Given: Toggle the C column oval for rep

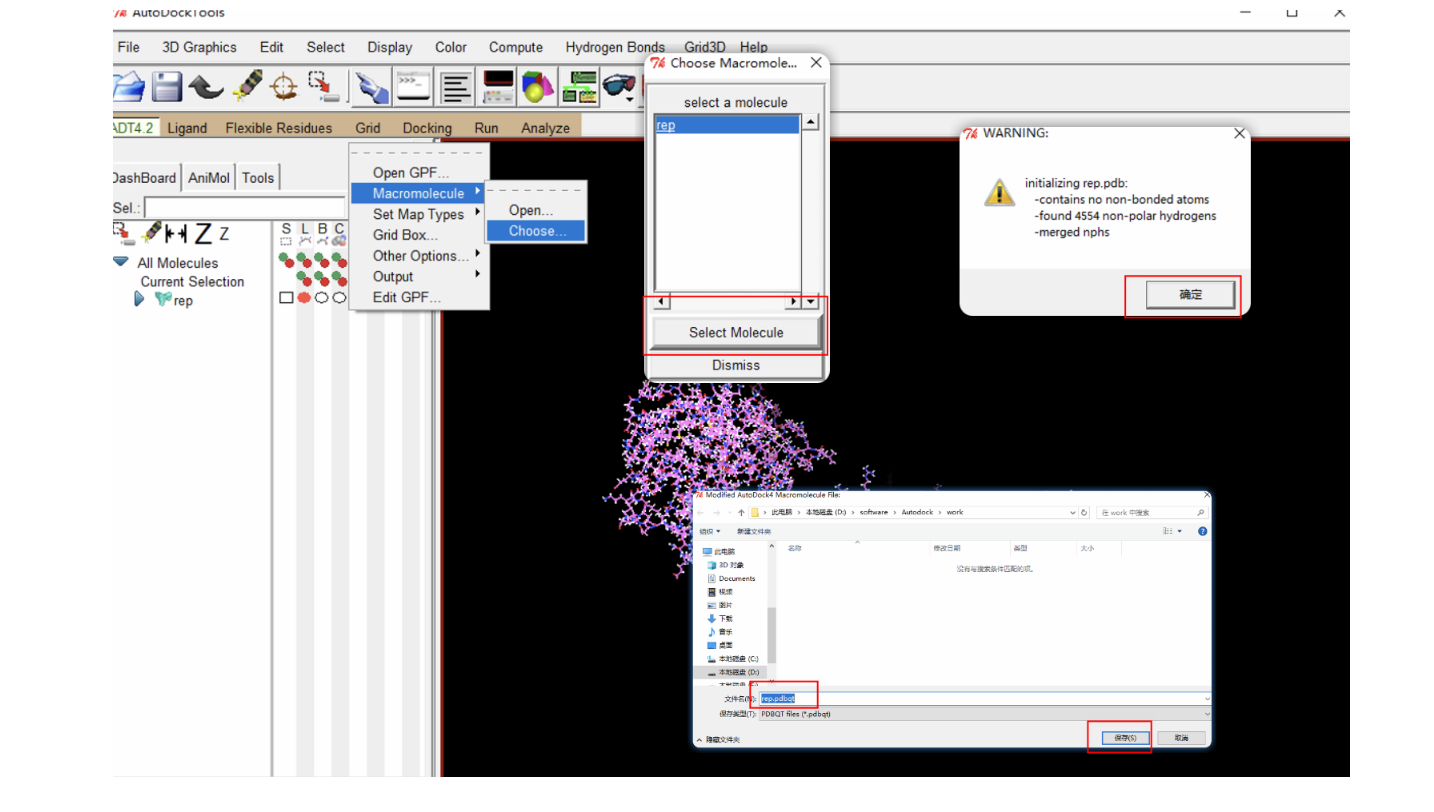Looking at the screenshot, I should [x=339, y=298].
